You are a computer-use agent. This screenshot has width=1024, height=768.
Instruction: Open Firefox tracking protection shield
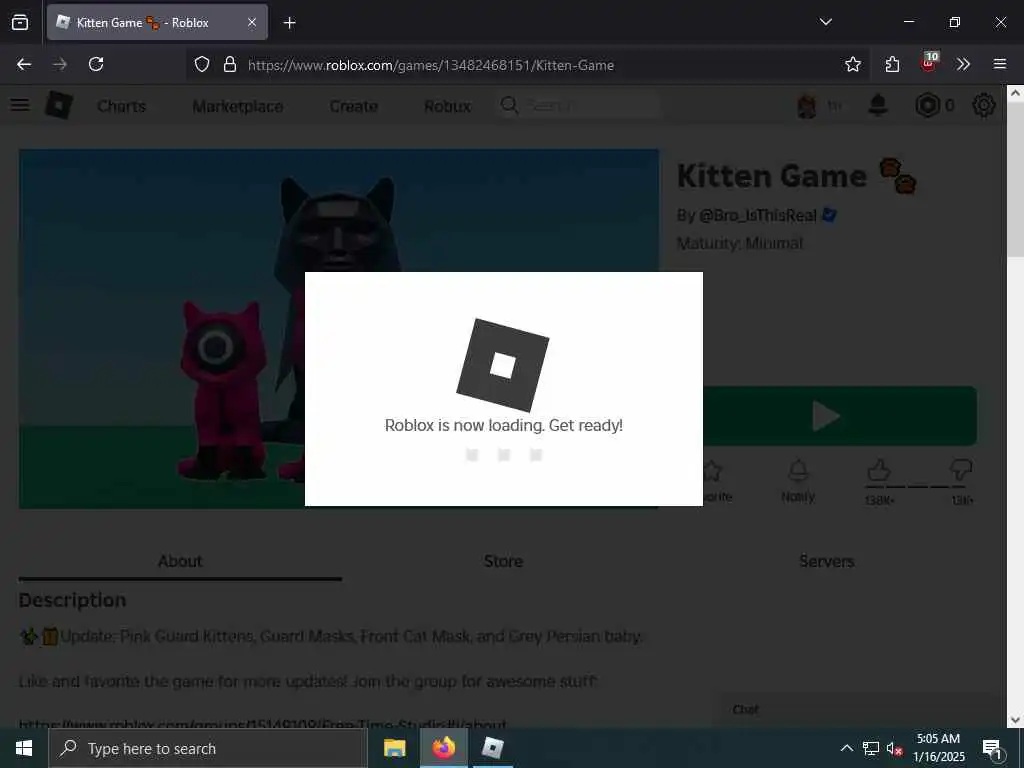tap(202, 64)
